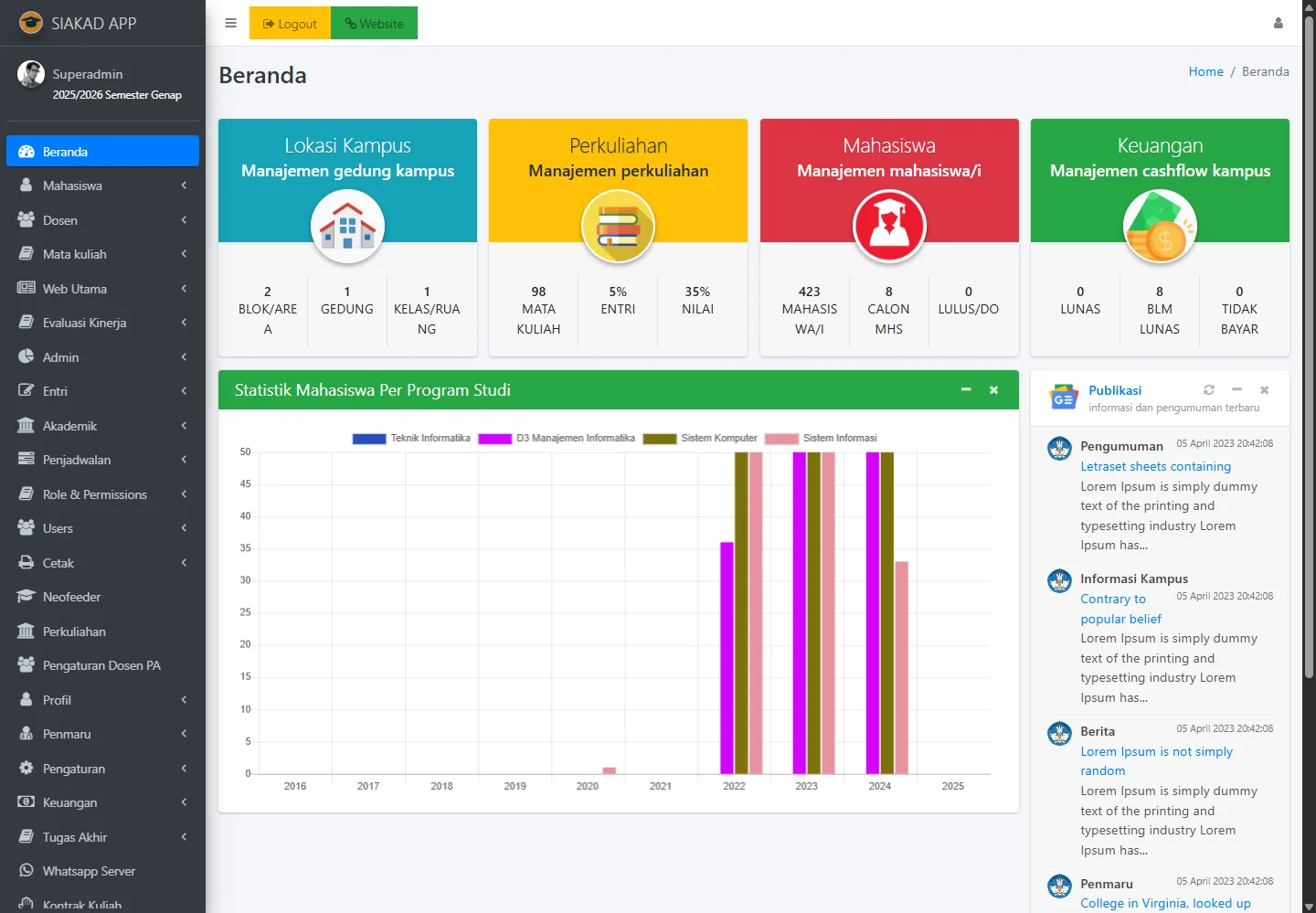Toggle Sistem Komputer series in chart legend
Screen dimensions: 1316x913
click(700, 439)
